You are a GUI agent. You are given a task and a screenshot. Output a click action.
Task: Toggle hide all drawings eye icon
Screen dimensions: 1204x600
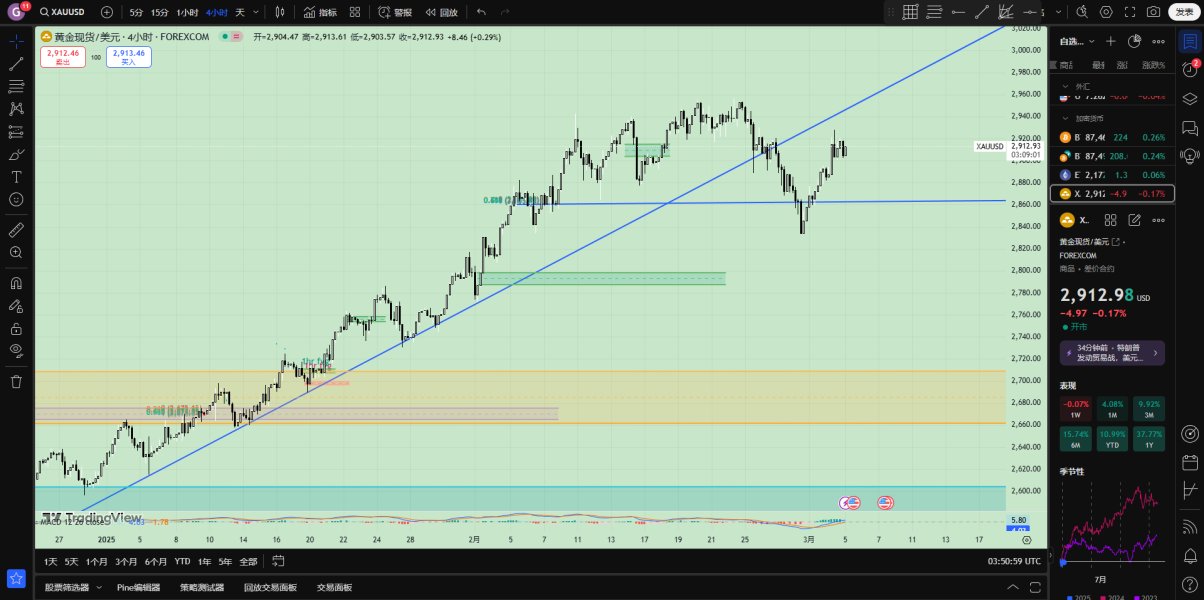click(x=16, y=350)
